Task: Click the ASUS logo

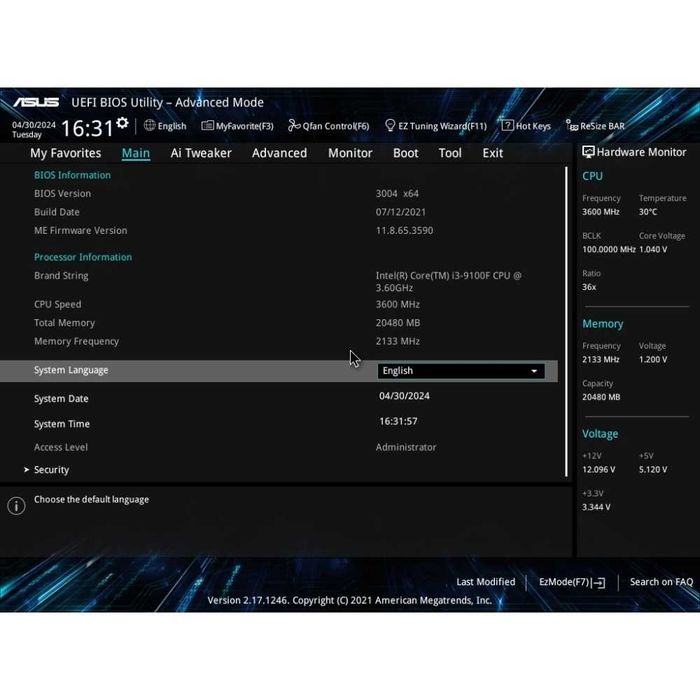Action: pos(36,103)
